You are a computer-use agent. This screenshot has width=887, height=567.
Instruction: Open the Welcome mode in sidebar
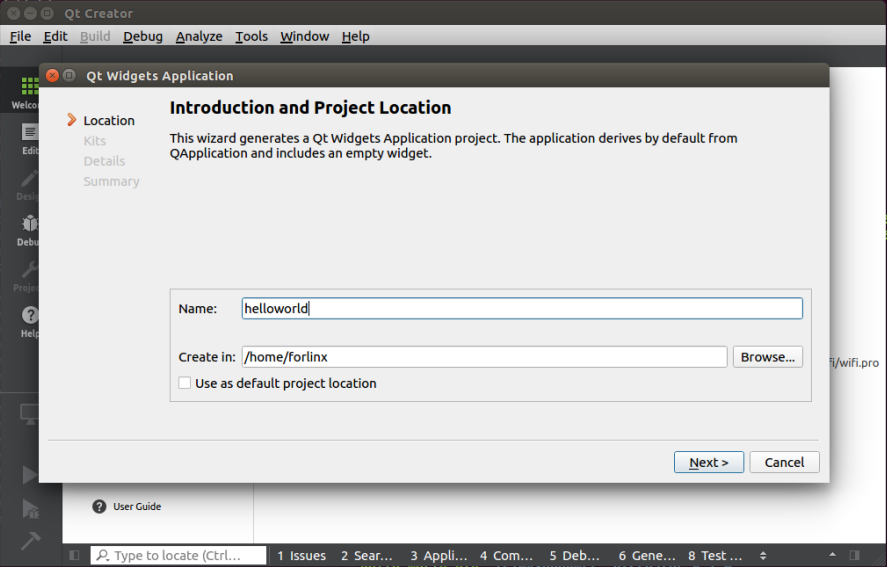28,90
